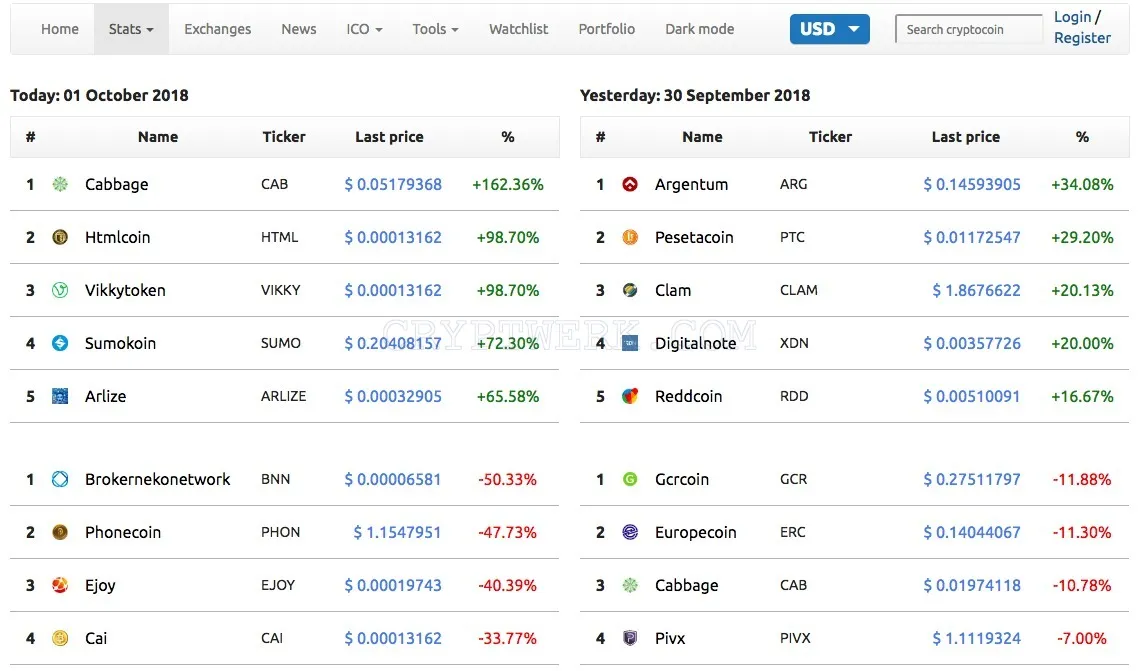Image resolution: width=1140 pixels, height=671 pixels.
Task: Open the Watchlist page
Action: coord(518,29)
